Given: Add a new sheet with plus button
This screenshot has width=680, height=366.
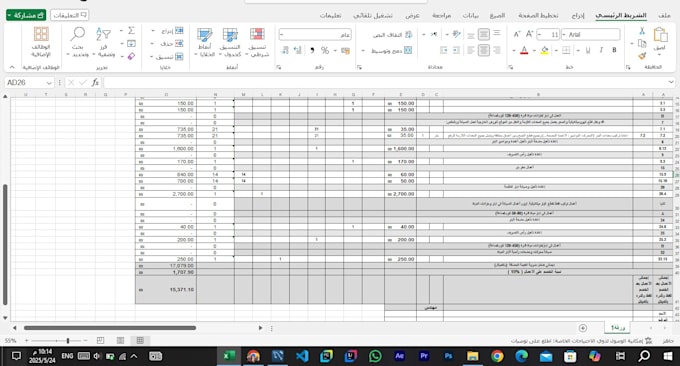Looking at the screenshot, I should (x=583, y=328).
